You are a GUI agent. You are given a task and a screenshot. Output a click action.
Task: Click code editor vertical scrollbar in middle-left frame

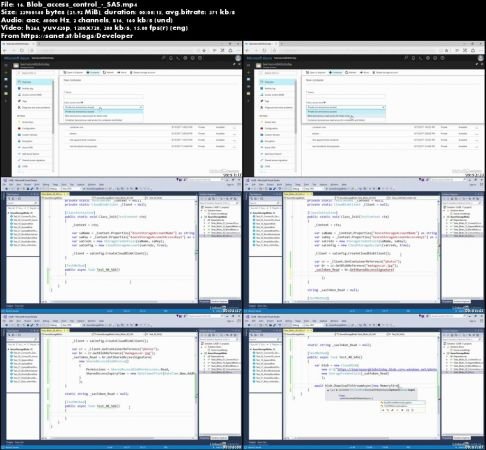tap(196, 250)
